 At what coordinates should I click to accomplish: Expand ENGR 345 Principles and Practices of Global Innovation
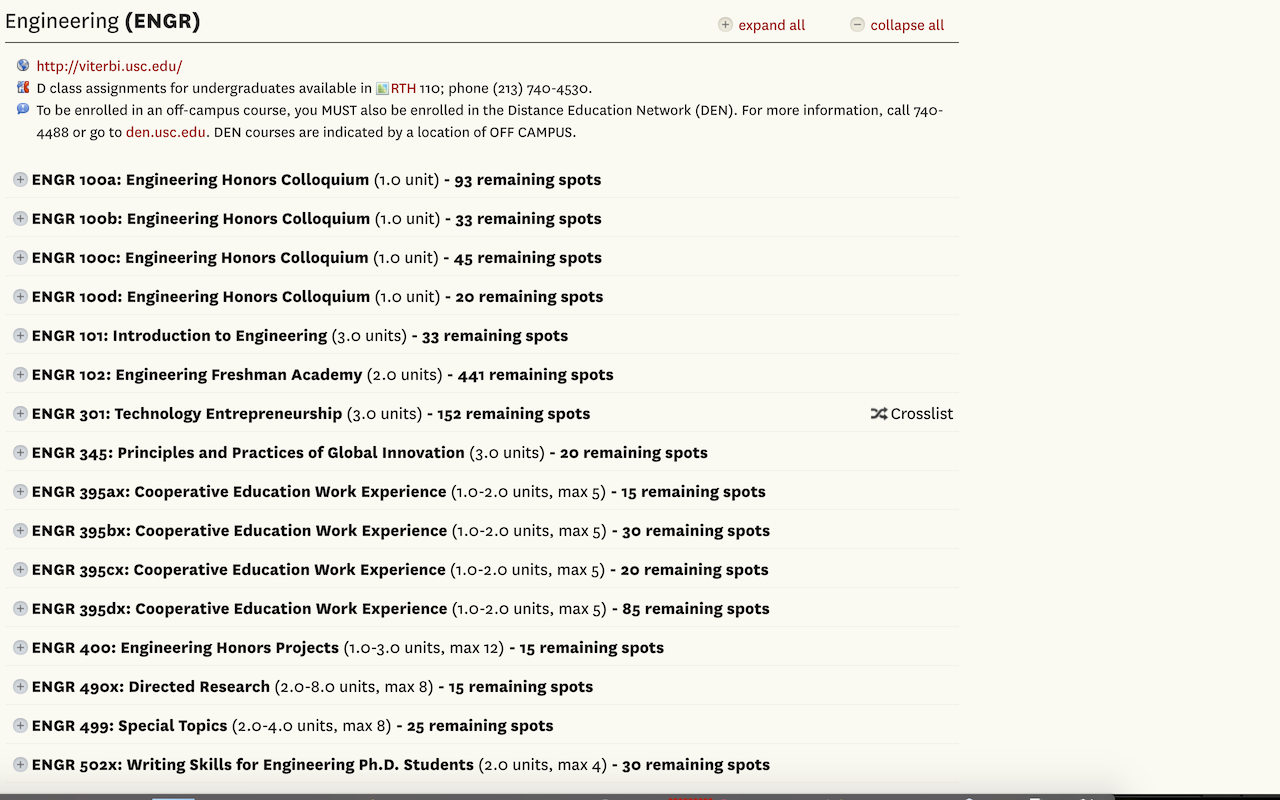pos(20,453)
